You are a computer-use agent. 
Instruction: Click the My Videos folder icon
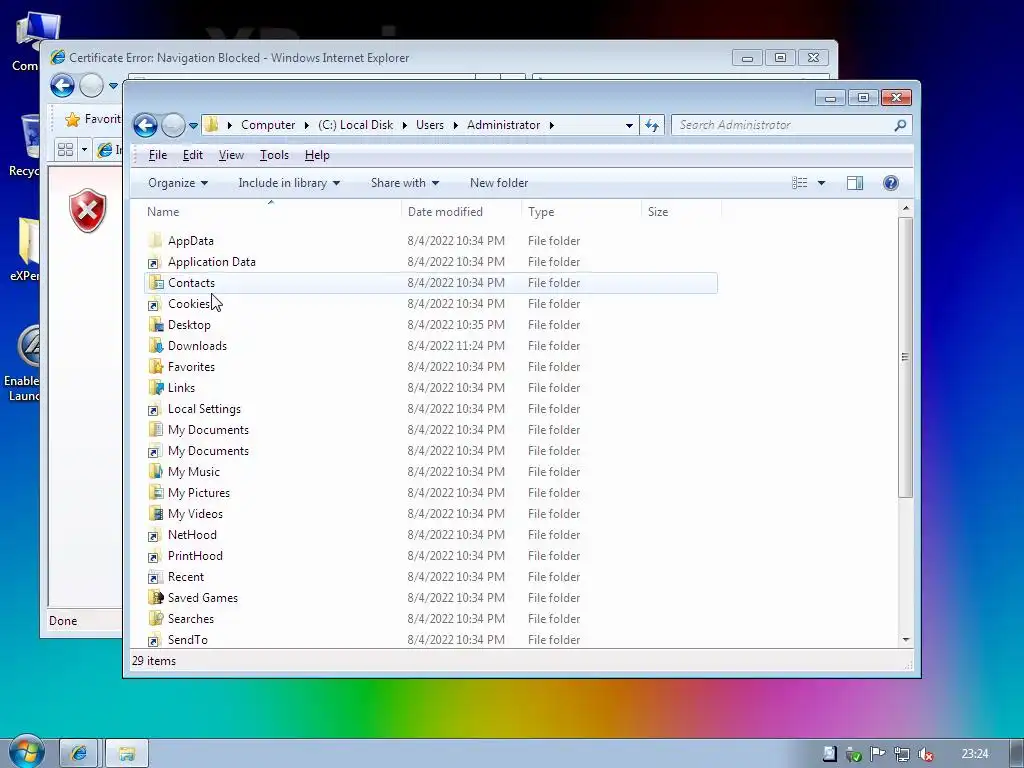point(155,513)
